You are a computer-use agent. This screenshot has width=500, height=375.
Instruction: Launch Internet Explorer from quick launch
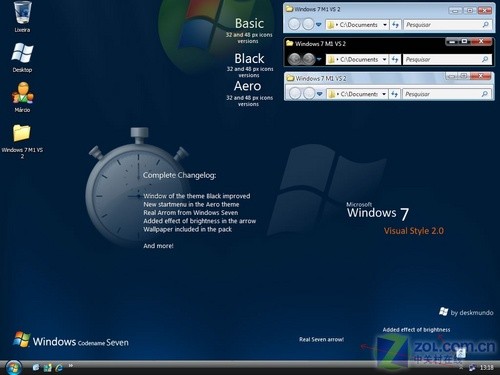point(59,367)
